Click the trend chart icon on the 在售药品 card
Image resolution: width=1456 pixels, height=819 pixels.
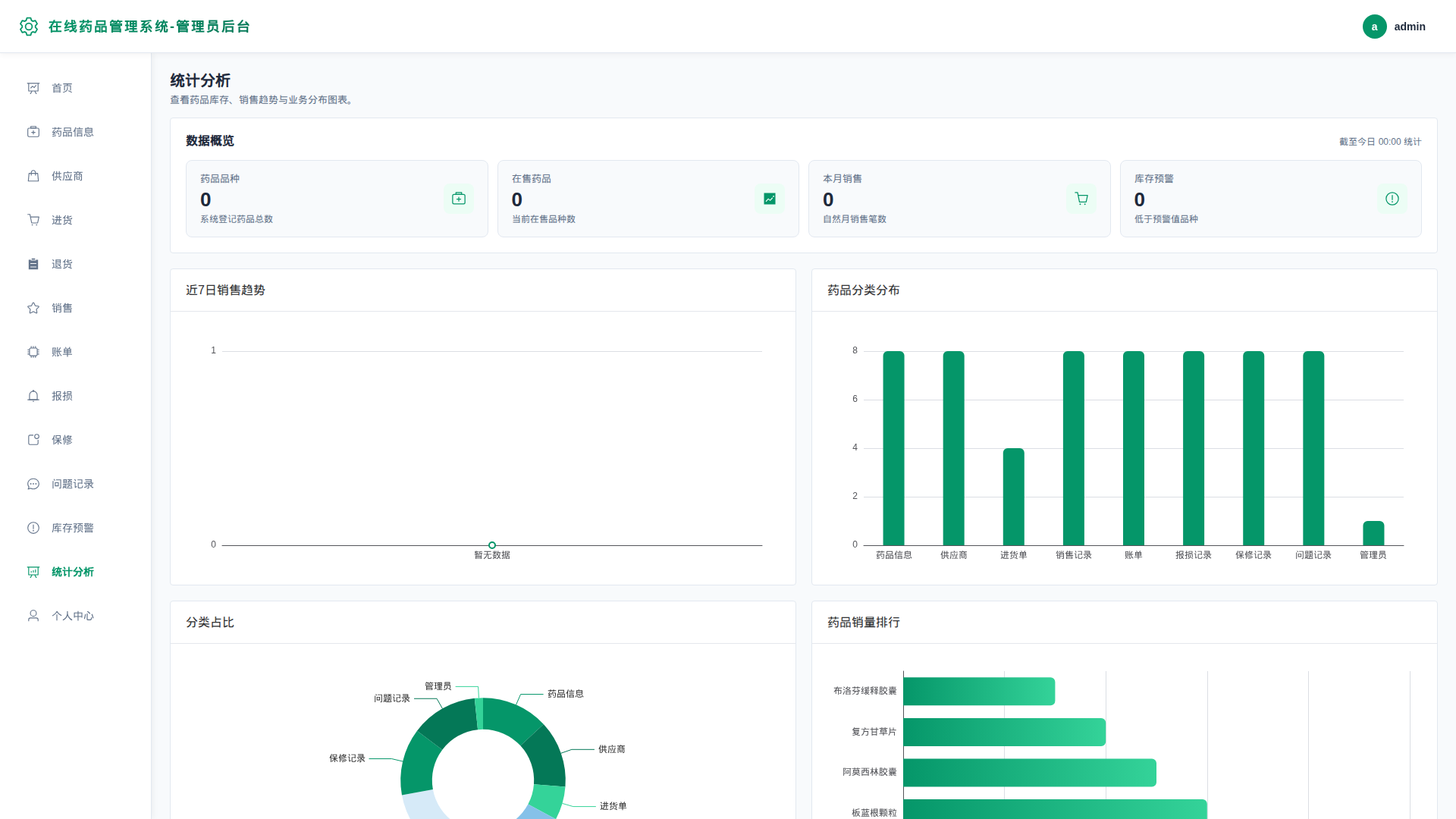(770, 199)
